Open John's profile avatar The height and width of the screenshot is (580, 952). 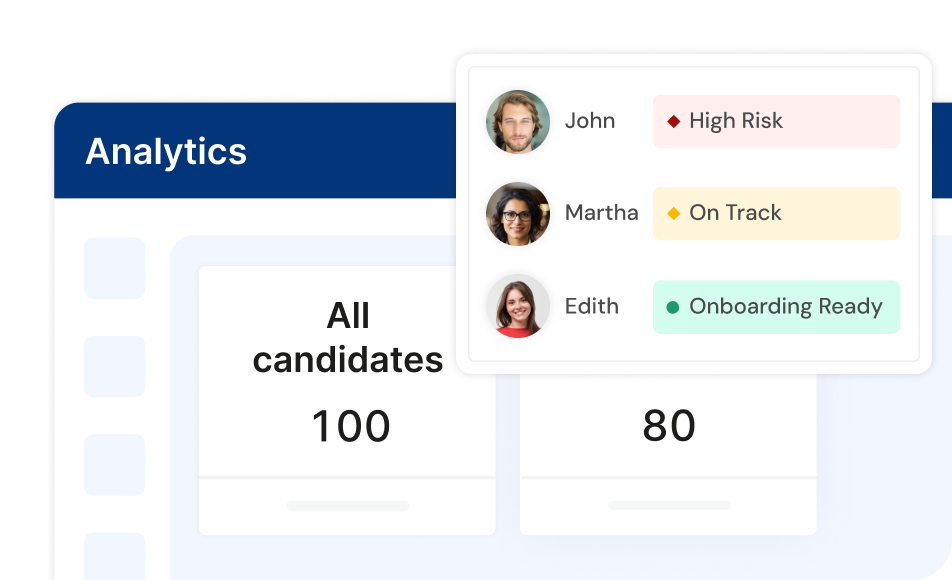click(x=517, y=121)
